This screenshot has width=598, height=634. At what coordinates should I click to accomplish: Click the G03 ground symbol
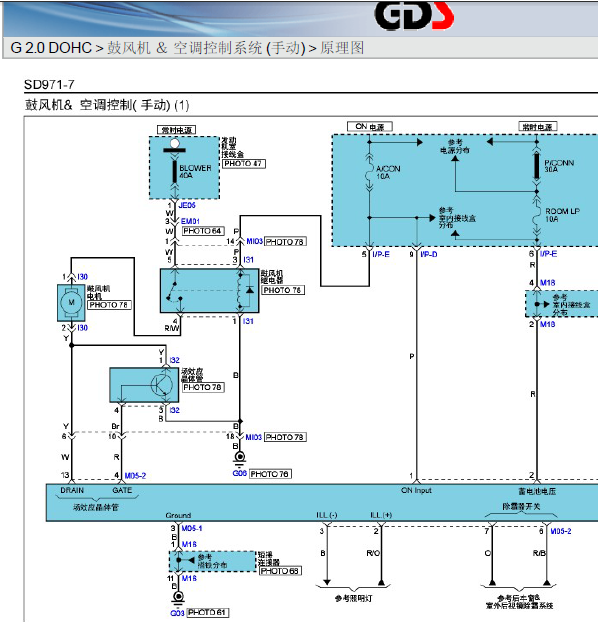click(178, 598)
